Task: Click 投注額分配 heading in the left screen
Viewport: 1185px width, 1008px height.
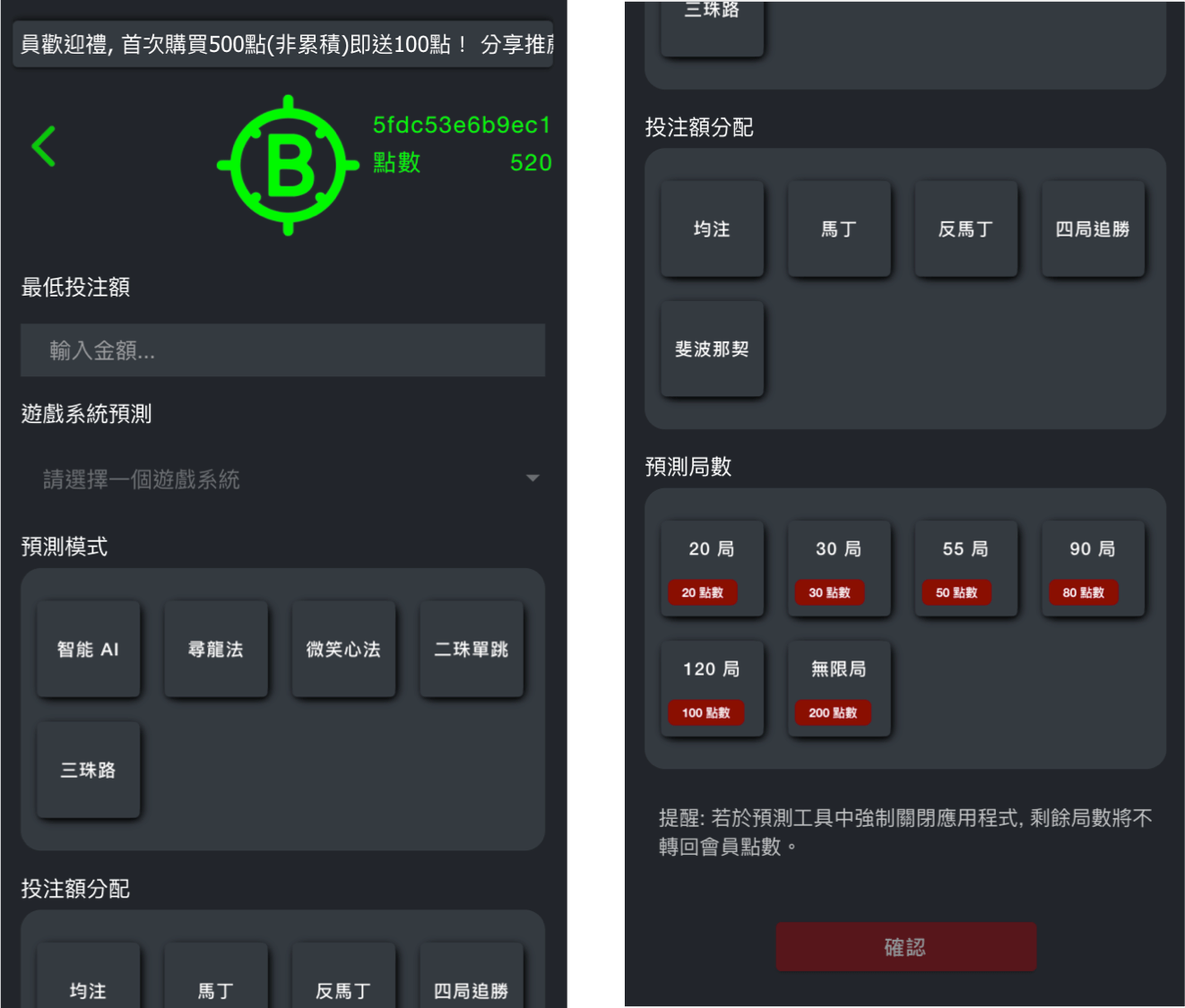Action: click(x=75, y=889)
